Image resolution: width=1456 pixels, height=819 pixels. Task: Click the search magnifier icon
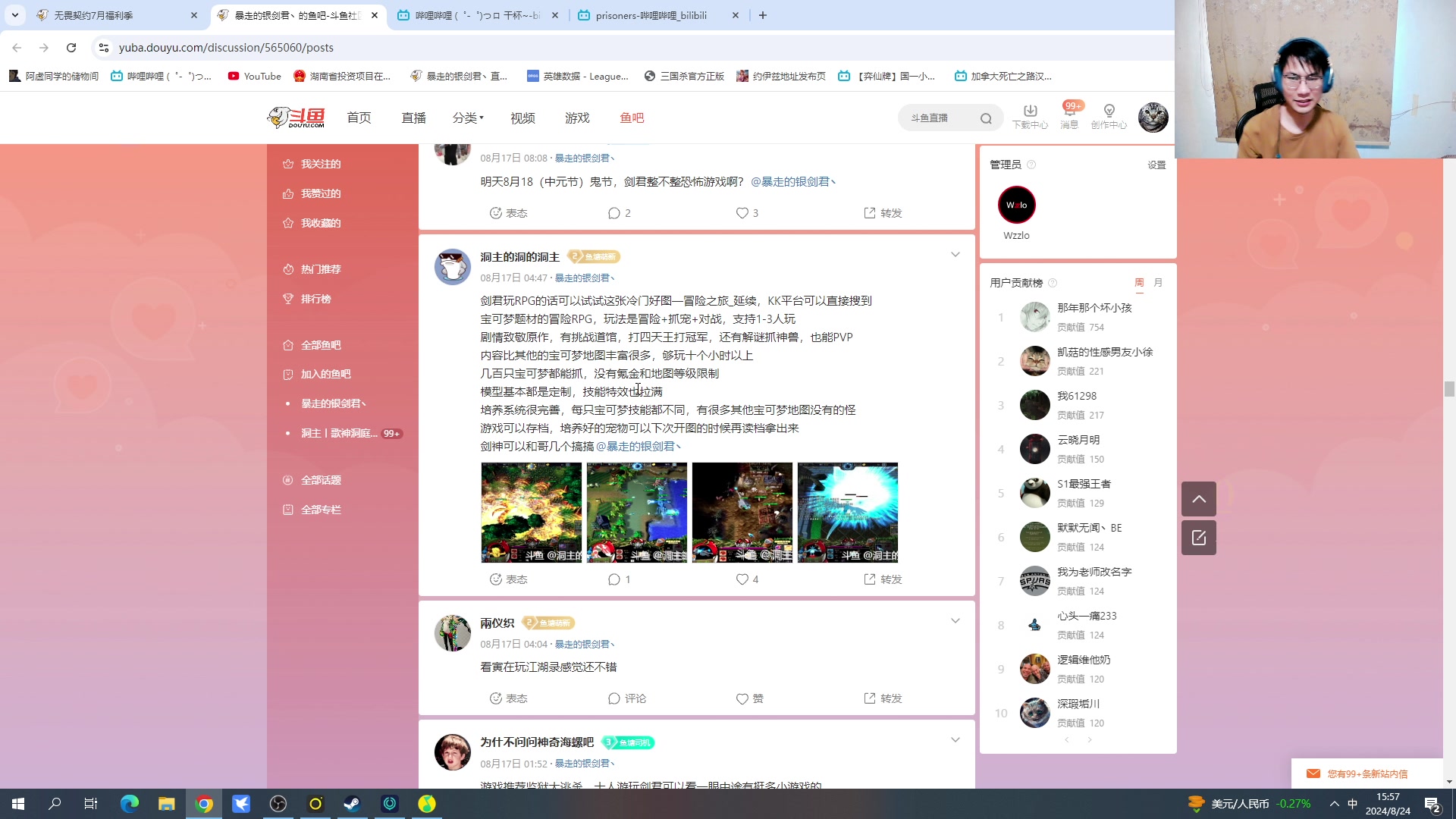coord(986,118)
